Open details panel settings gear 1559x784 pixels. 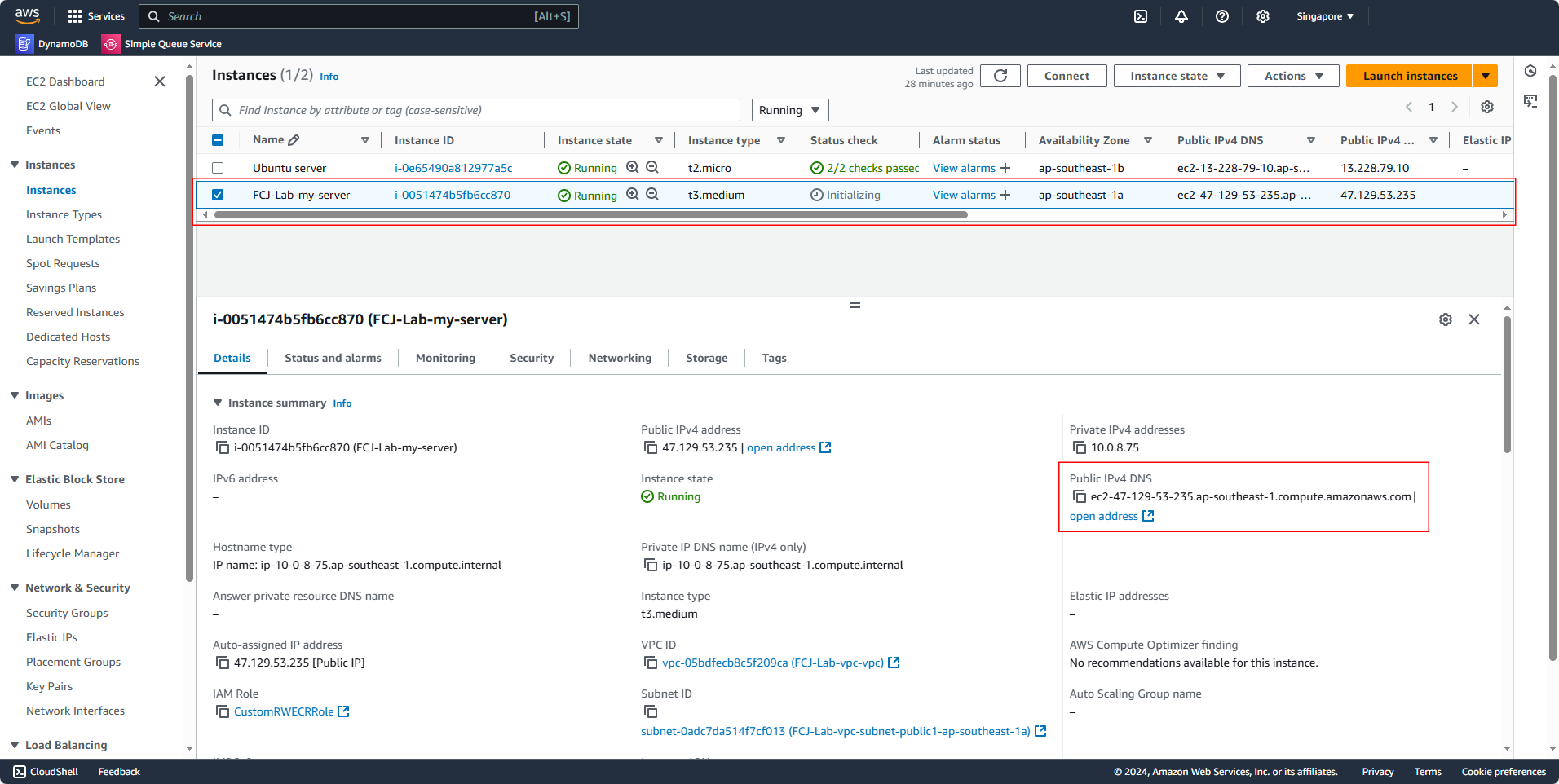tap(1446, 319)
